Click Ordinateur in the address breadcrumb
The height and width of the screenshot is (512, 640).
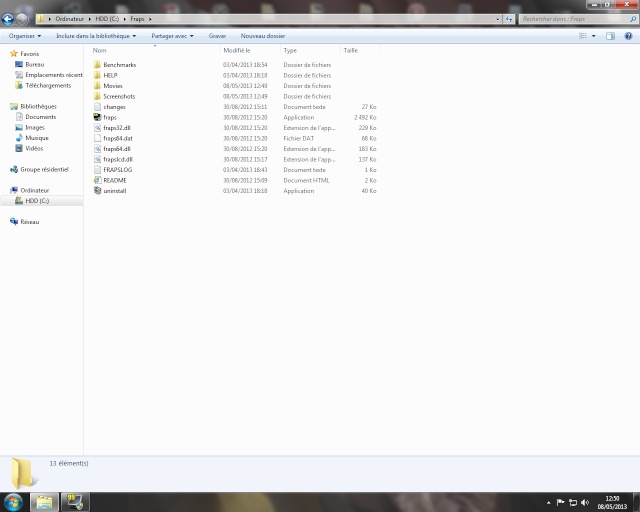click(70, 19)
